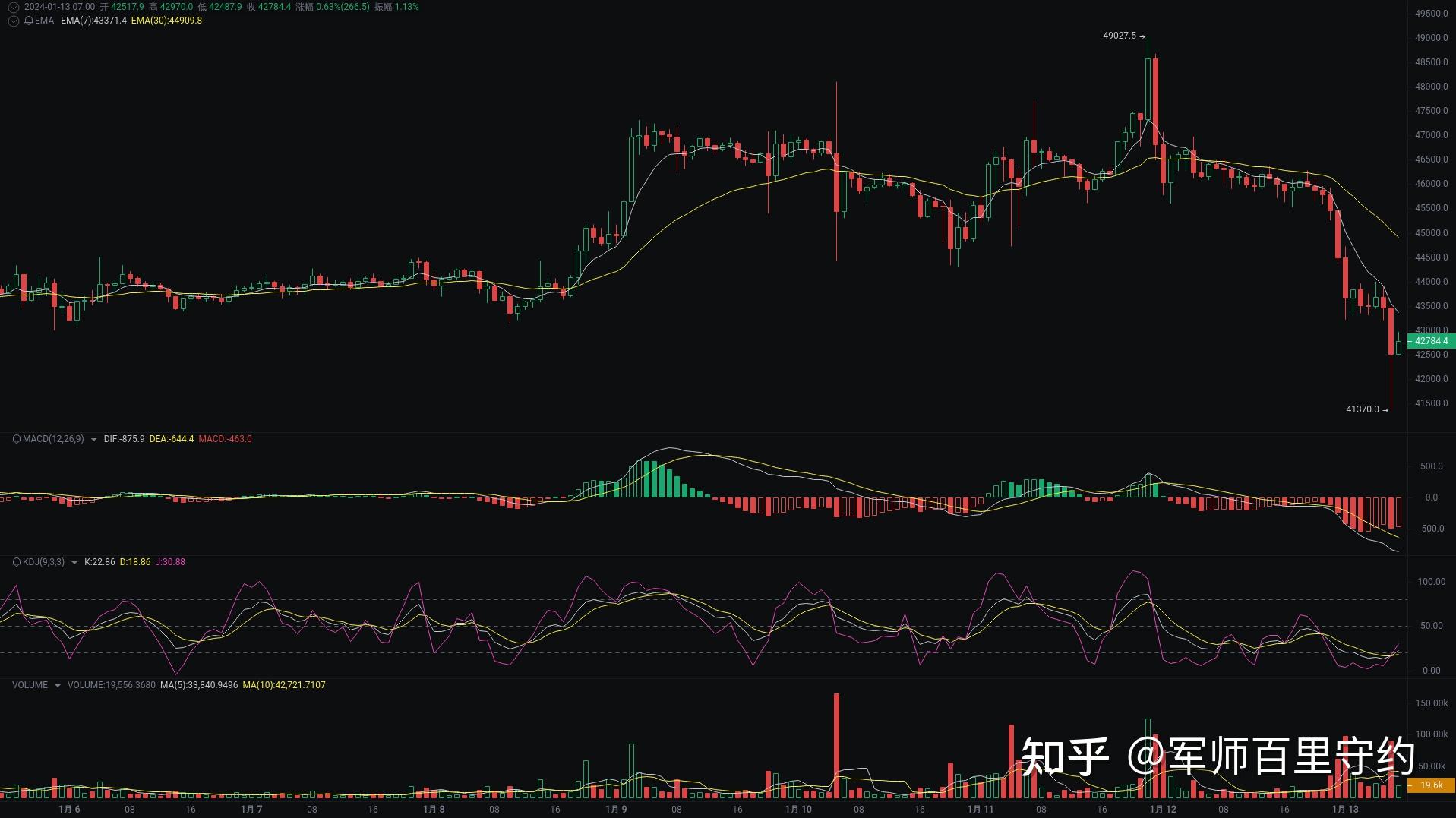Click the 42970.0 high price value
The width and height of the screenshot is (1456, 818).
click(x=176, y=7)
